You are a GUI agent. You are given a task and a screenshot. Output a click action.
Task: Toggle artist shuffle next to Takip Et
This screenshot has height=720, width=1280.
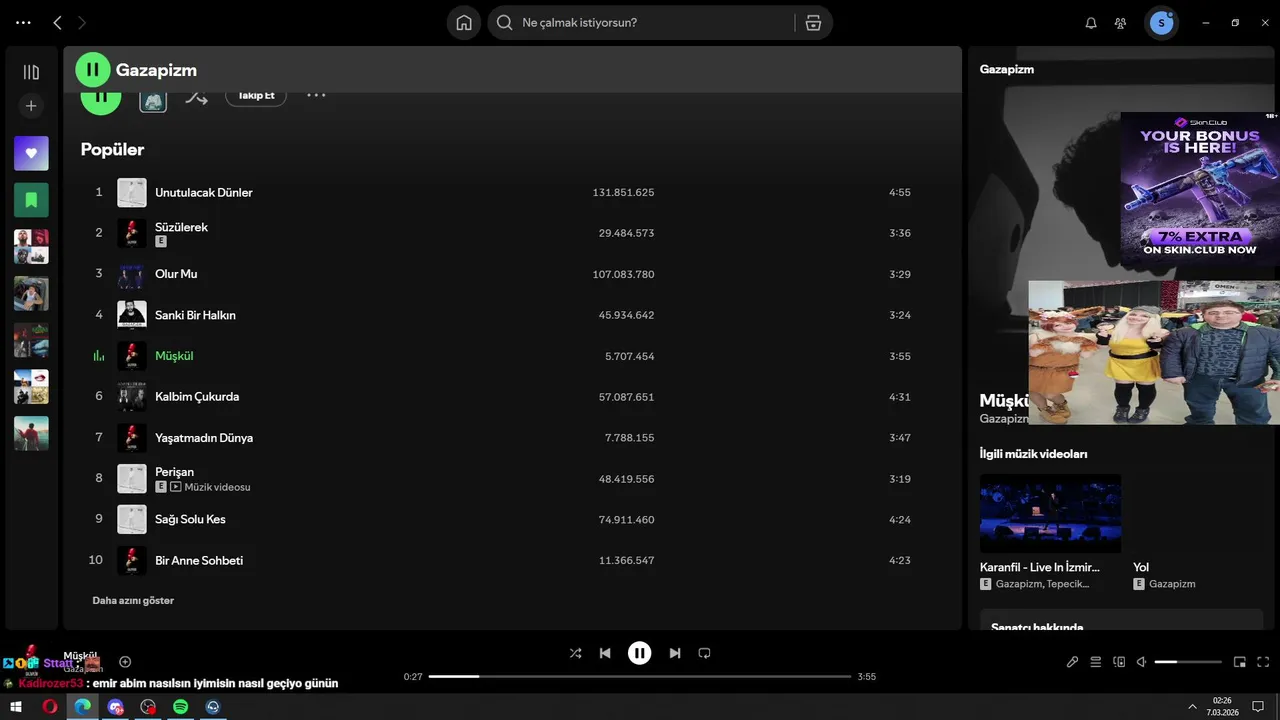(196, 97)
